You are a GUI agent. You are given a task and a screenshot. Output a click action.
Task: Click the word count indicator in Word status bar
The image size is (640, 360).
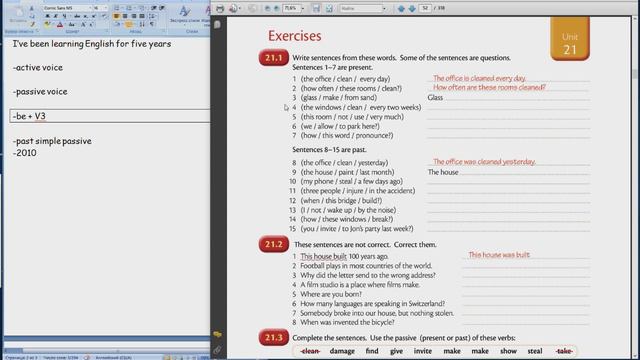(x=60, y=358)
